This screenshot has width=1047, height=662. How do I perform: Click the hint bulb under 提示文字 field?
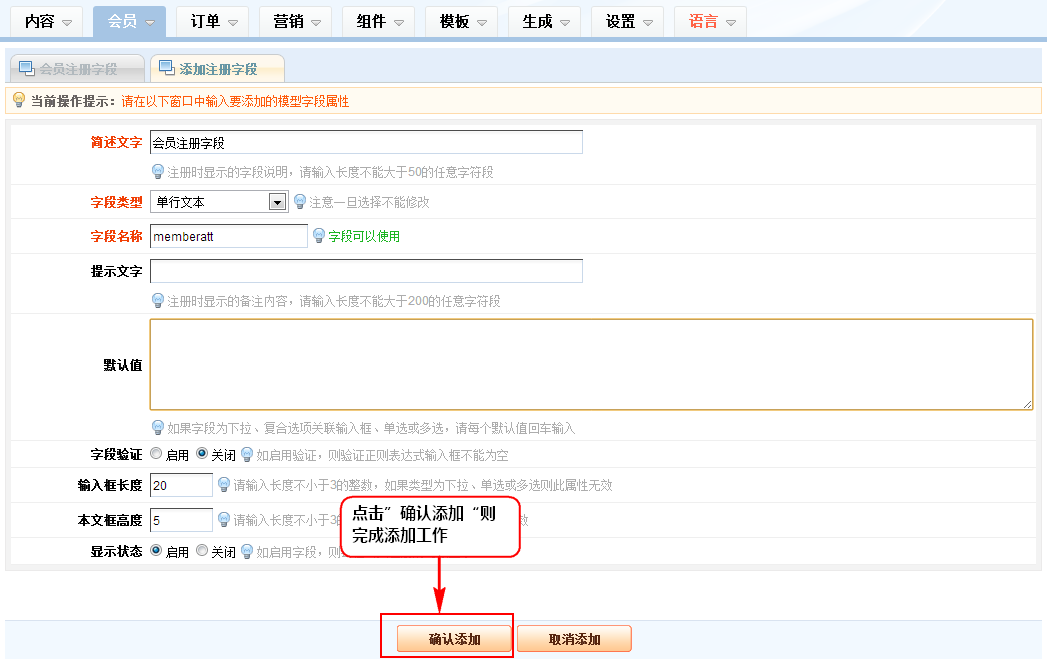point(157,300)
